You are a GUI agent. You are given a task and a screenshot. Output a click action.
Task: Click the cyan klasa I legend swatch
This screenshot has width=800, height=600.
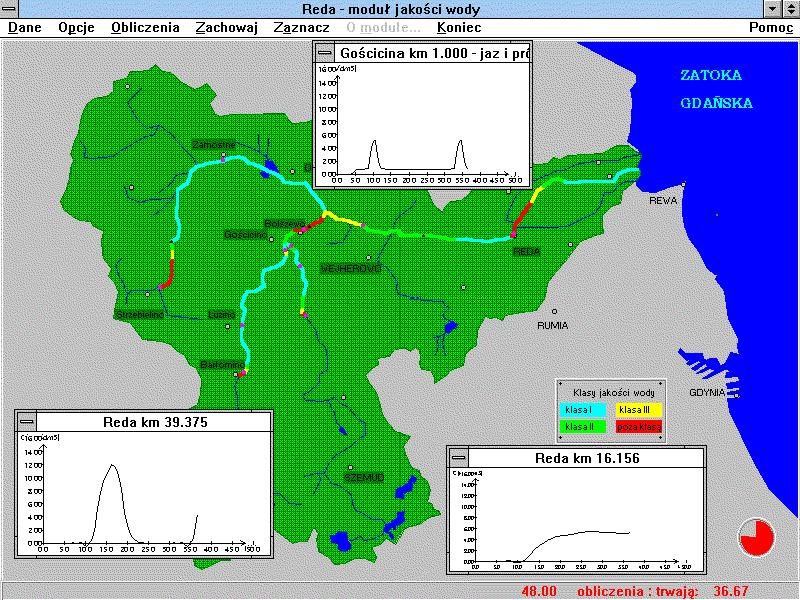click(x=583, y=410)
